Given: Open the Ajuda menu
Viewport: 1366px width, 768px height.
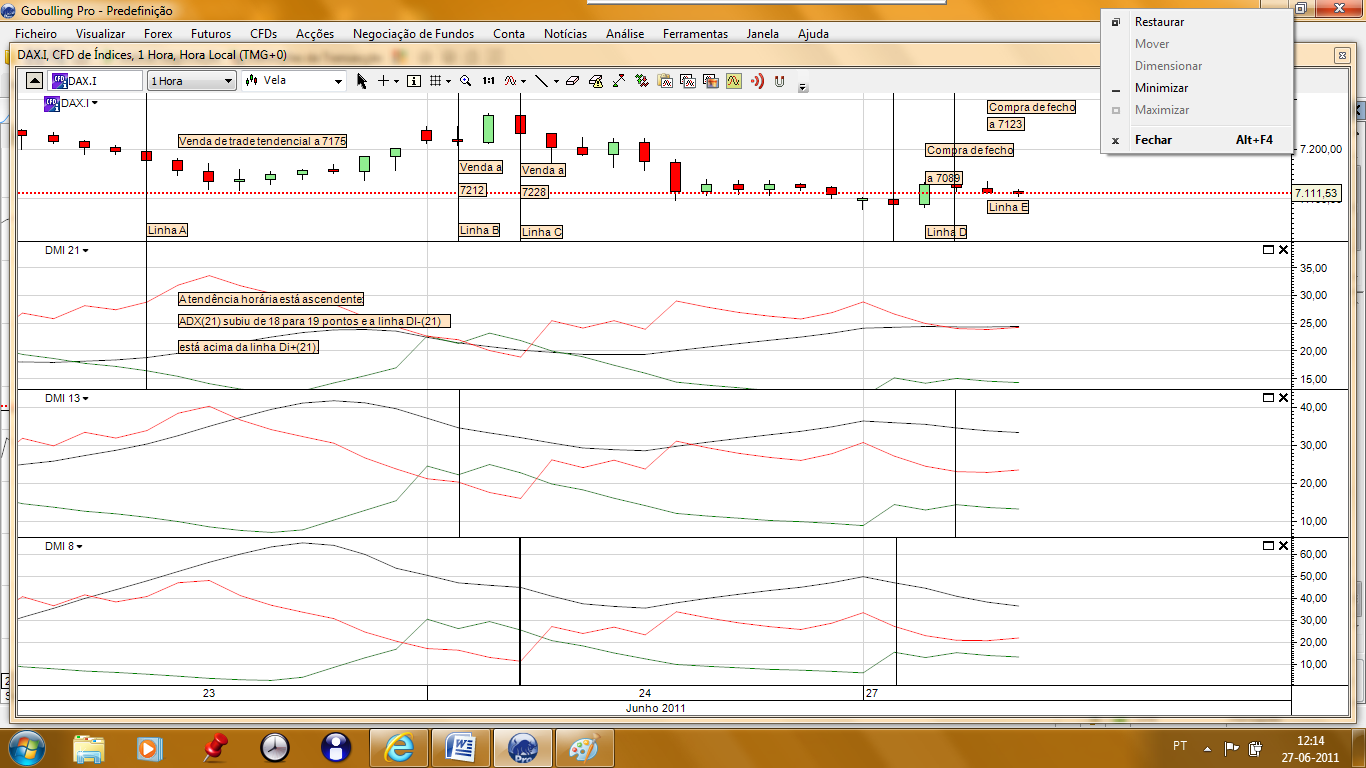Looking at the screenshot, I should tap(813, 34).
